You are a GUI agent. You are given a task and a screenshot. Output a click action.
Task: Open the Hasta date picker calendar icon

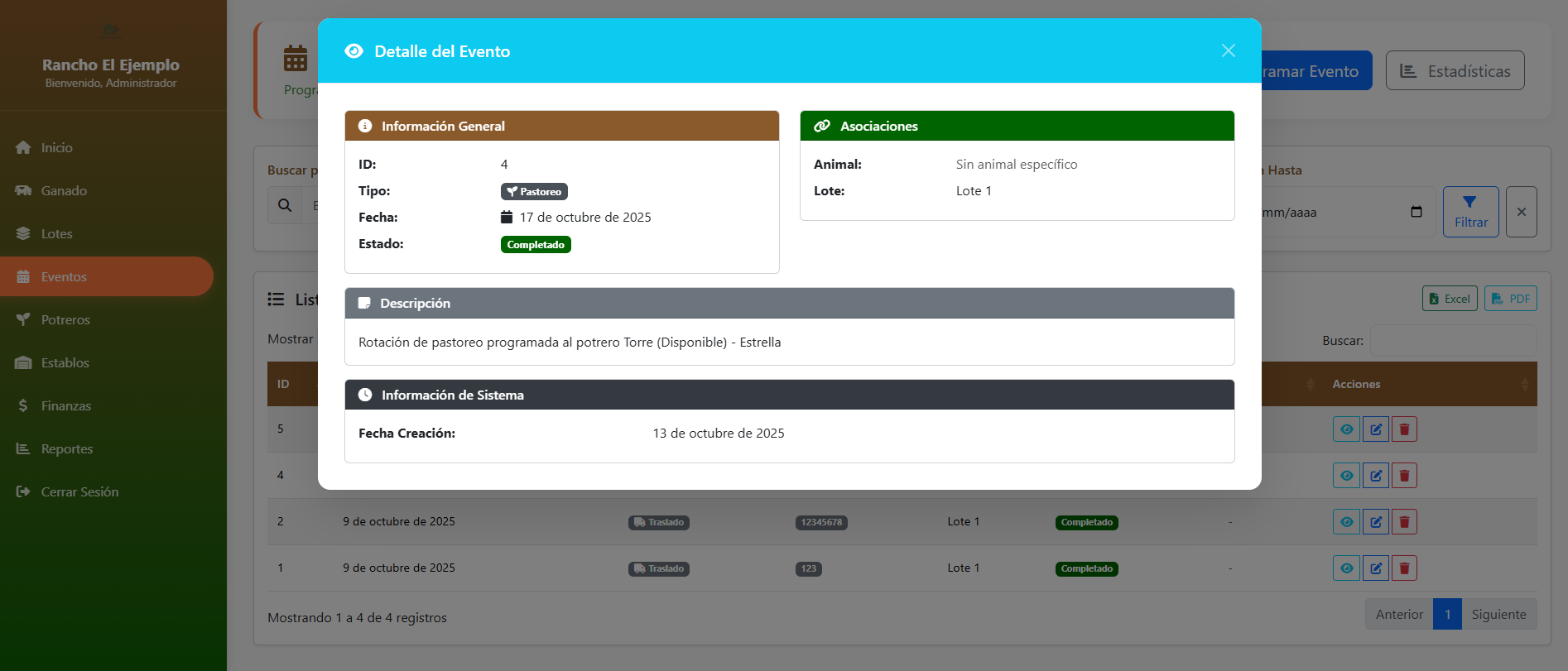1416,212
